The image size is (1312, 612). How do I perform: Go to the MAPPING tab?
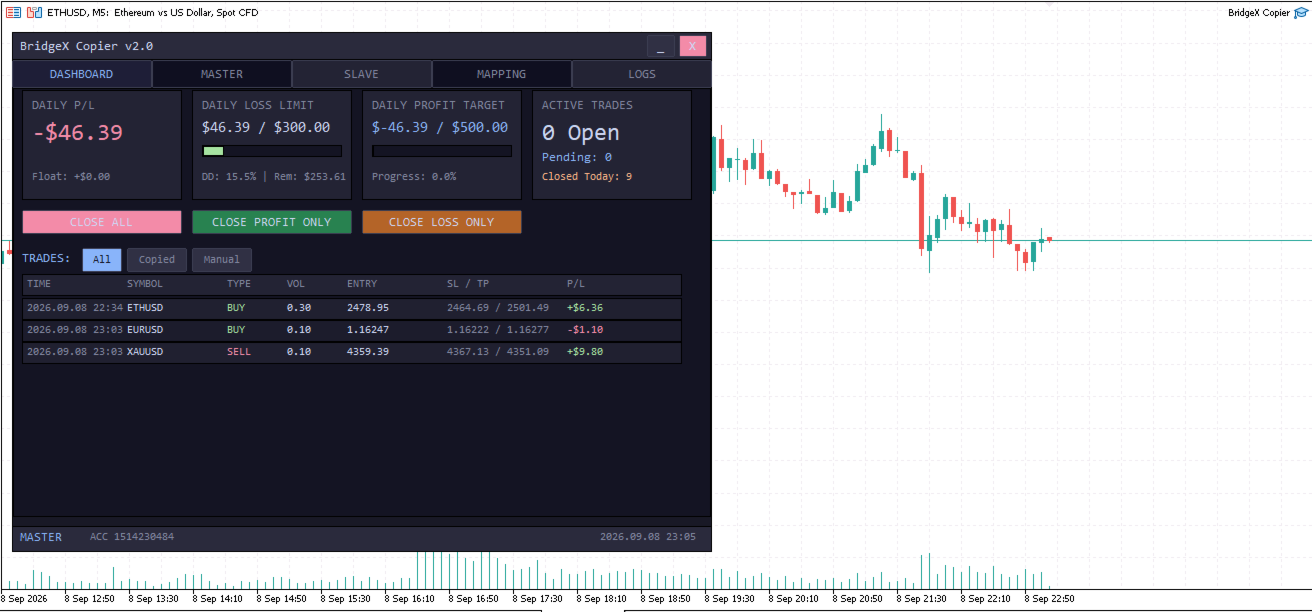tap(502, 74)
